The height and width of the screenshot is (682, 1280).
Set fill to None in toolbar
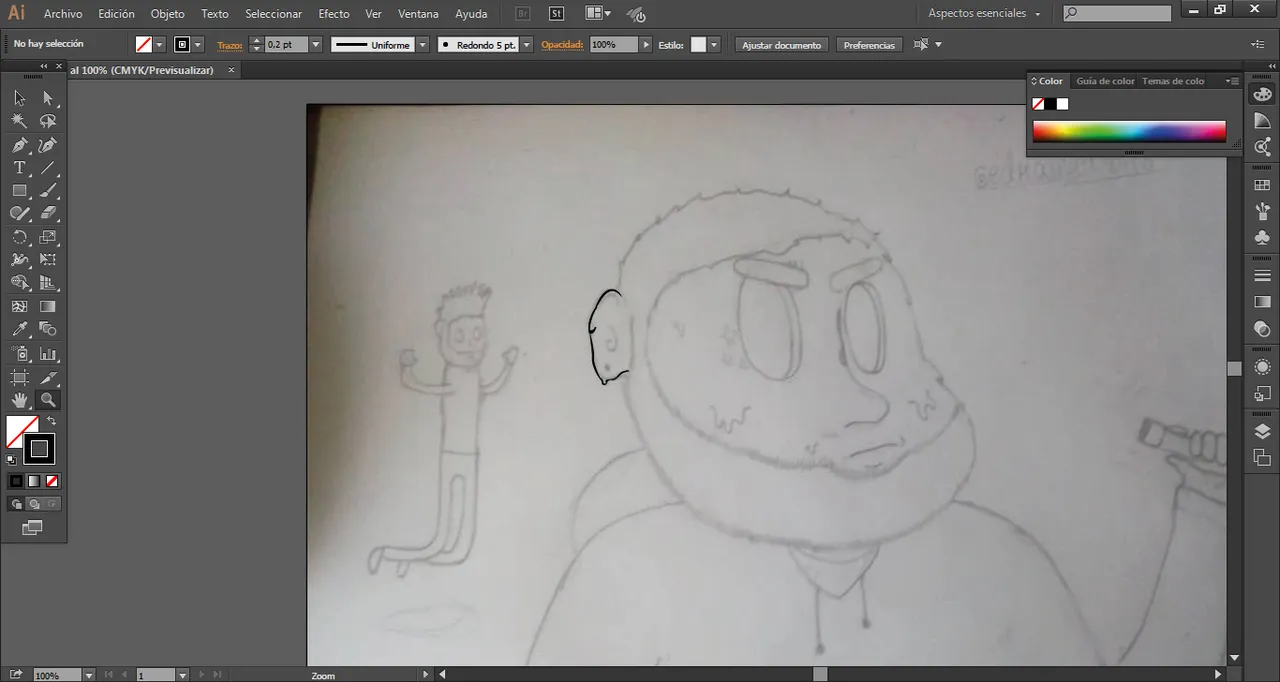pyautogui.click(x=145, y=44)
